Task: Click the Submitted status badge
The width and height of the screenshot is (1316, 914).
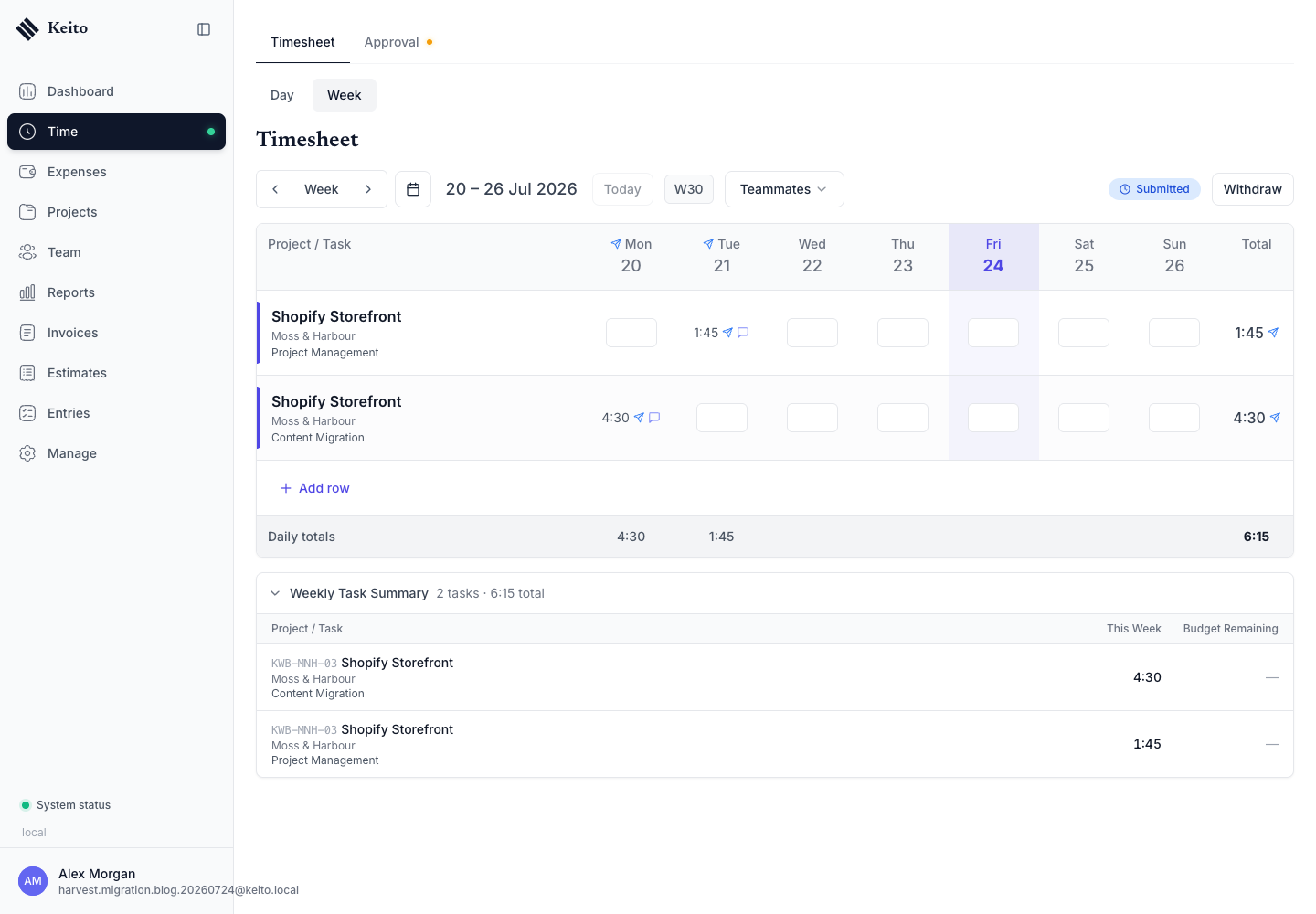Action: point(1154,189)
